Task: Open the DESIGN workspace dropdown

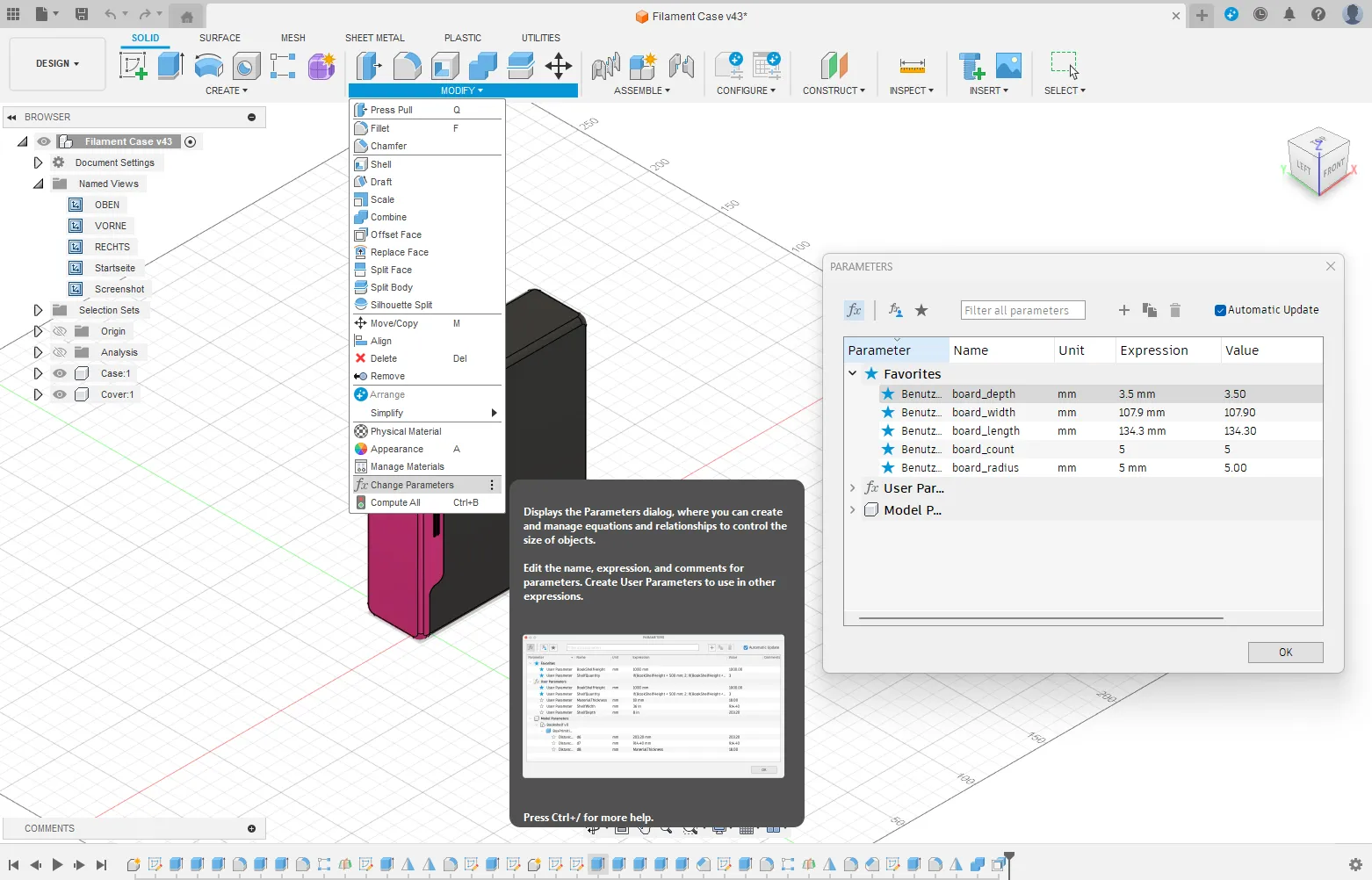Action: [57, 63]
